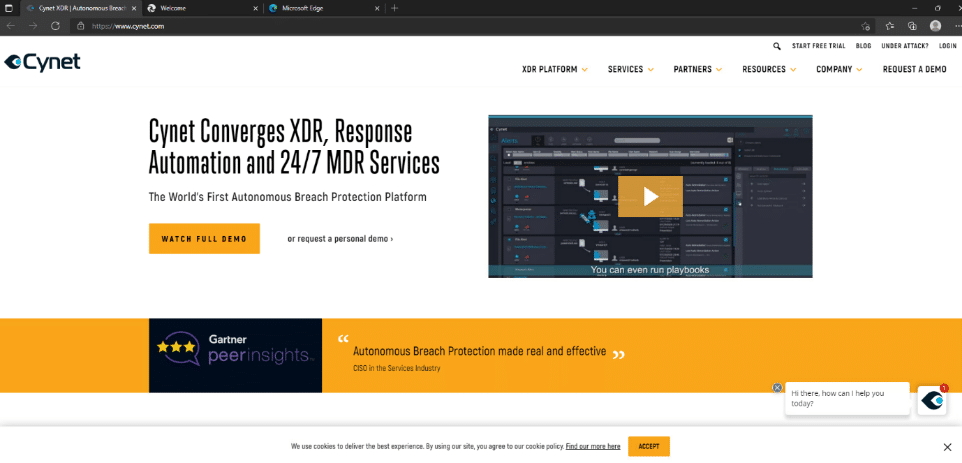Image resolution: width=962 pixels, height=463 pixels.
Task: Open the PARTNERS menu item
Action: click(x=692, y=69)
